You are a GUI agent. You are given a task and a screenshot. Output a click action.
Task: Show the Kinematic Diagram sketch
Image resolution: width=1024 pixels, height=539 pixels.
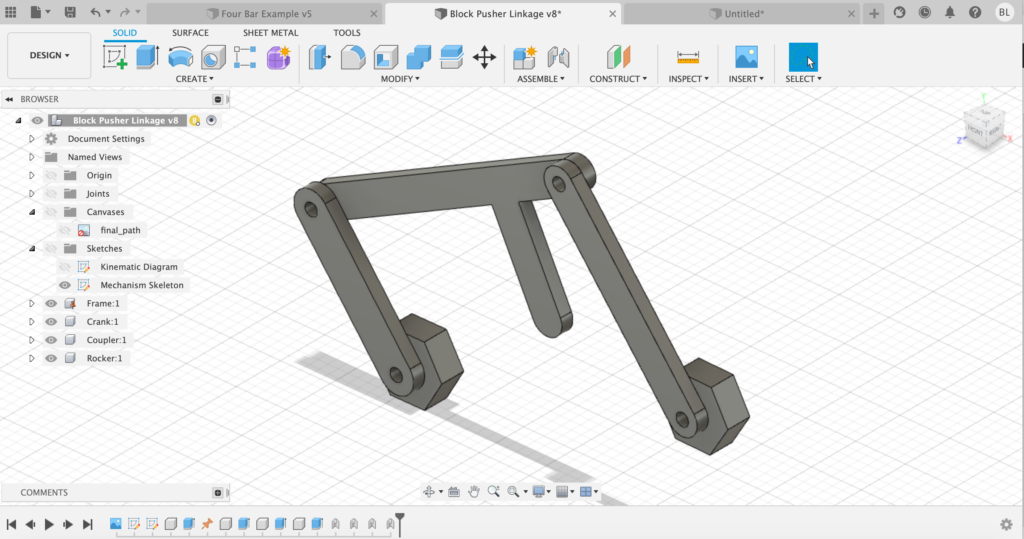pyautogui.click(x=65, y=267)
